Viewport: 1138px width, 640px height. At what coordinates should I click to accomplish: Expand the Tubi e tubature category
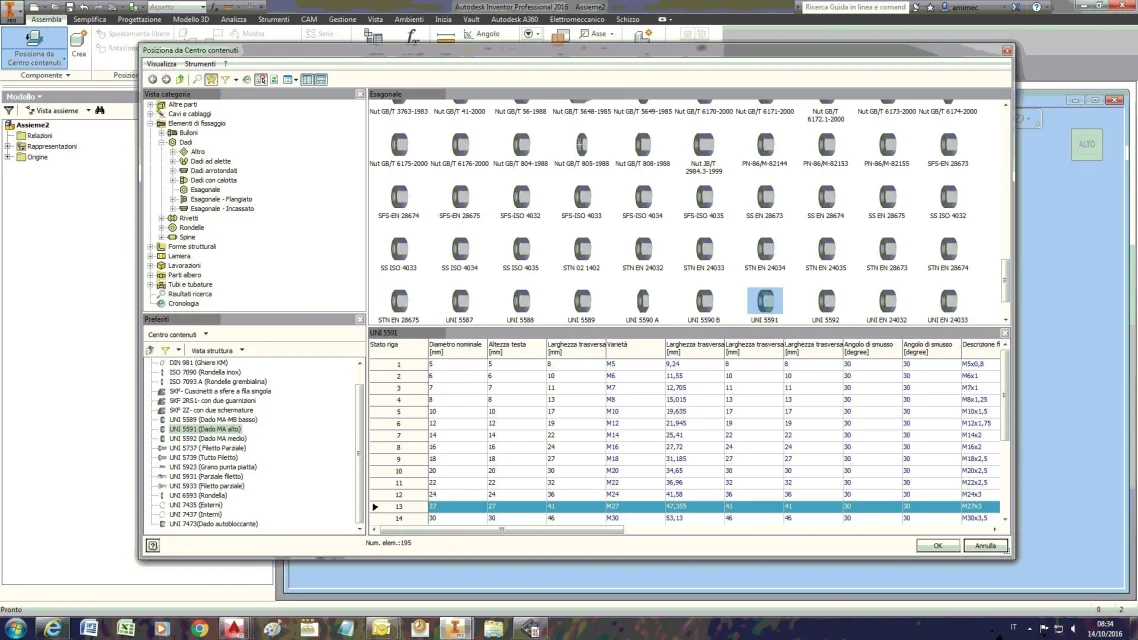coord(151,284)
